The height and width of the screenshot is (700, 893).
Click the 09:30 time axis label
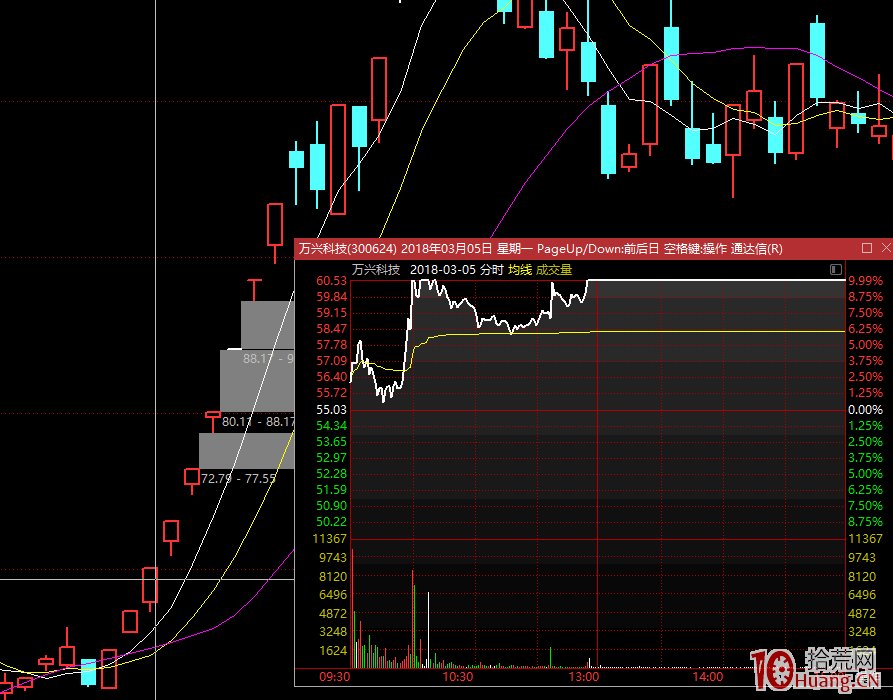(335, 677)
